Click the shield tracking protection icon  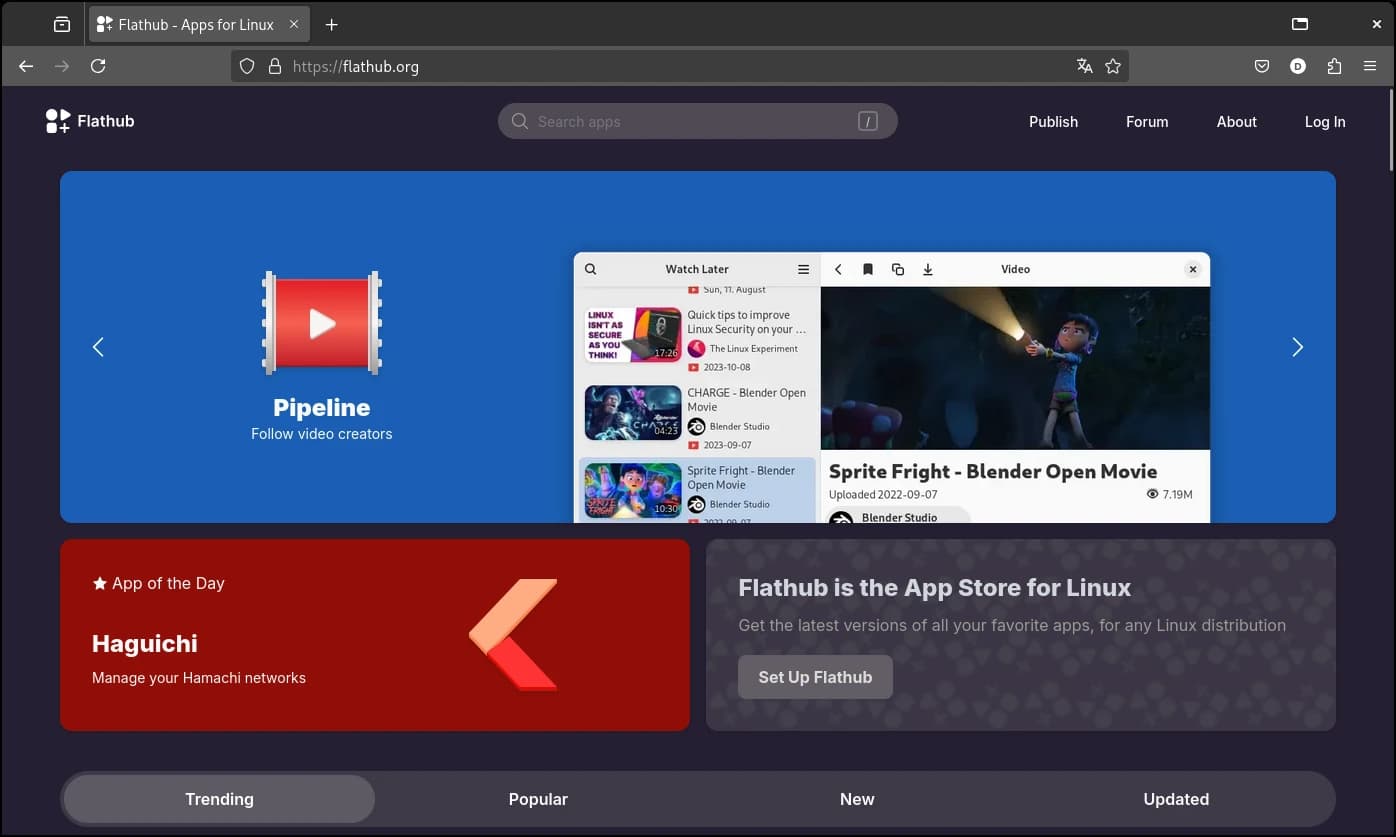pos(247,67)
